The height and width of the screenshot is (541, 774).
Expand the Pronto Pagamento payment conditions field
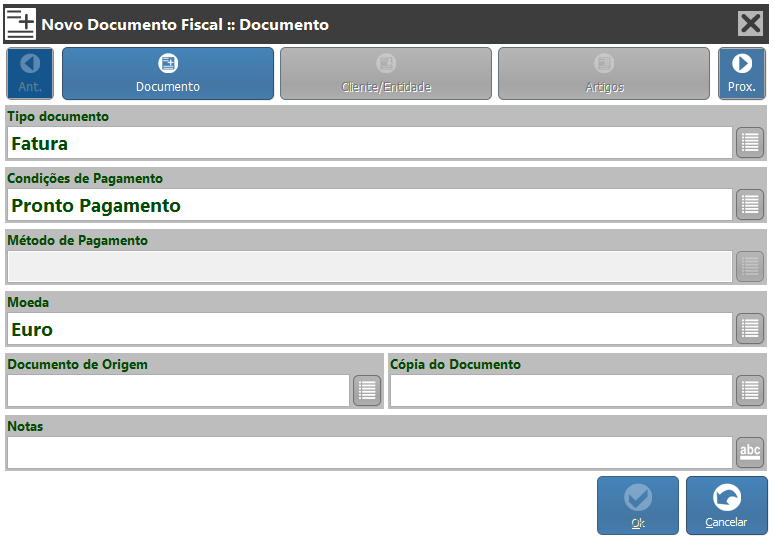coord(369,205)
